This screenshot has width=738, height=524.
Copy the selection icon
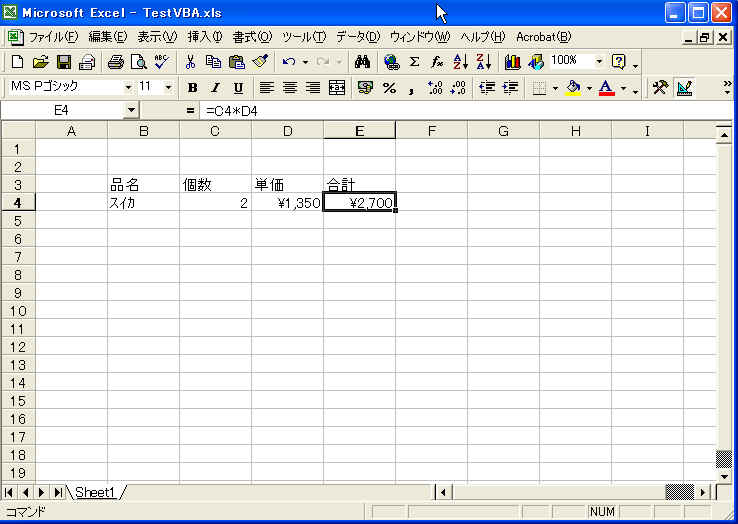[213, 62]
